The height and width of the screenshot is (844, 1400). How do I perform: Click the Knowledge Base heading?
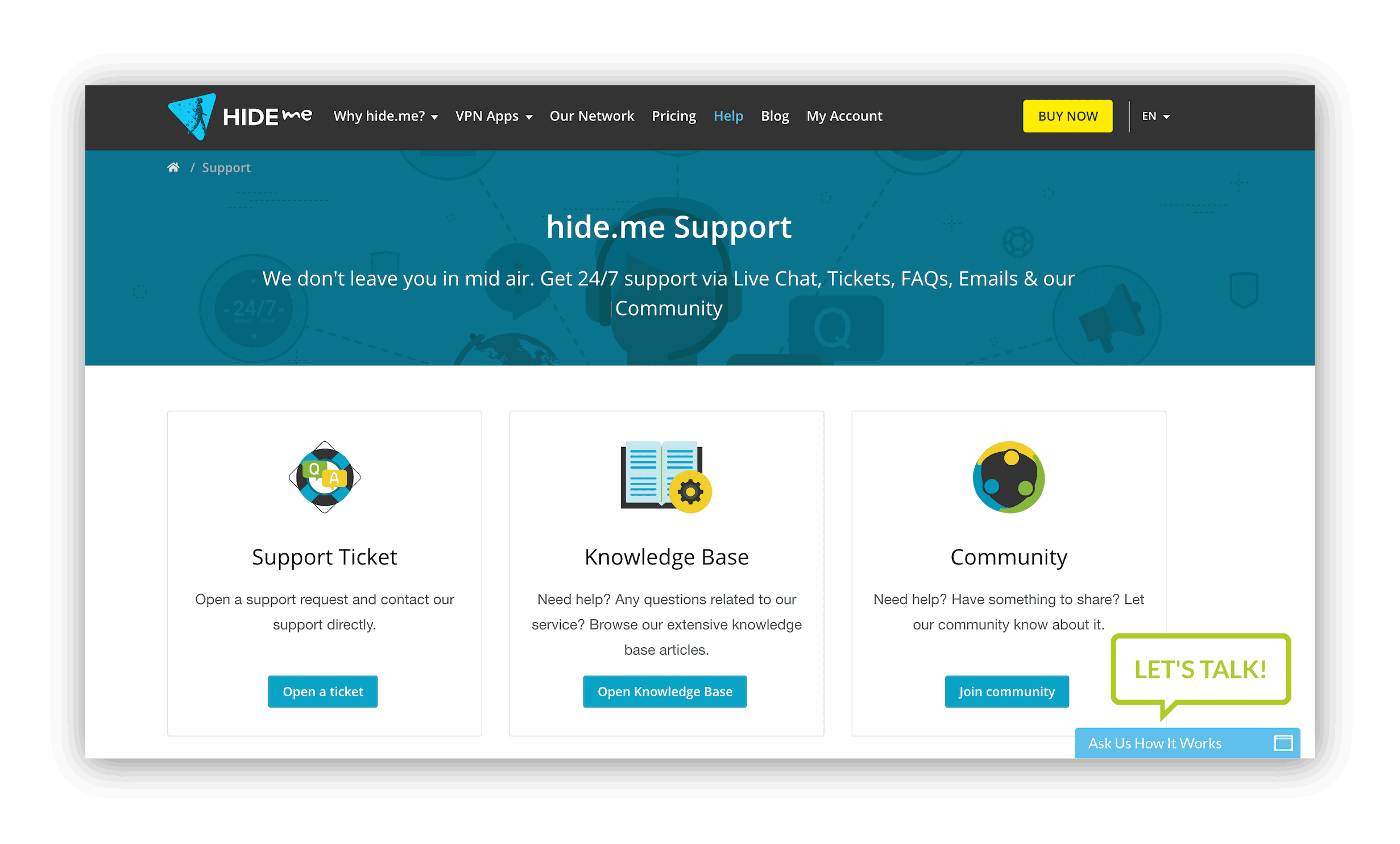(666, 557)
